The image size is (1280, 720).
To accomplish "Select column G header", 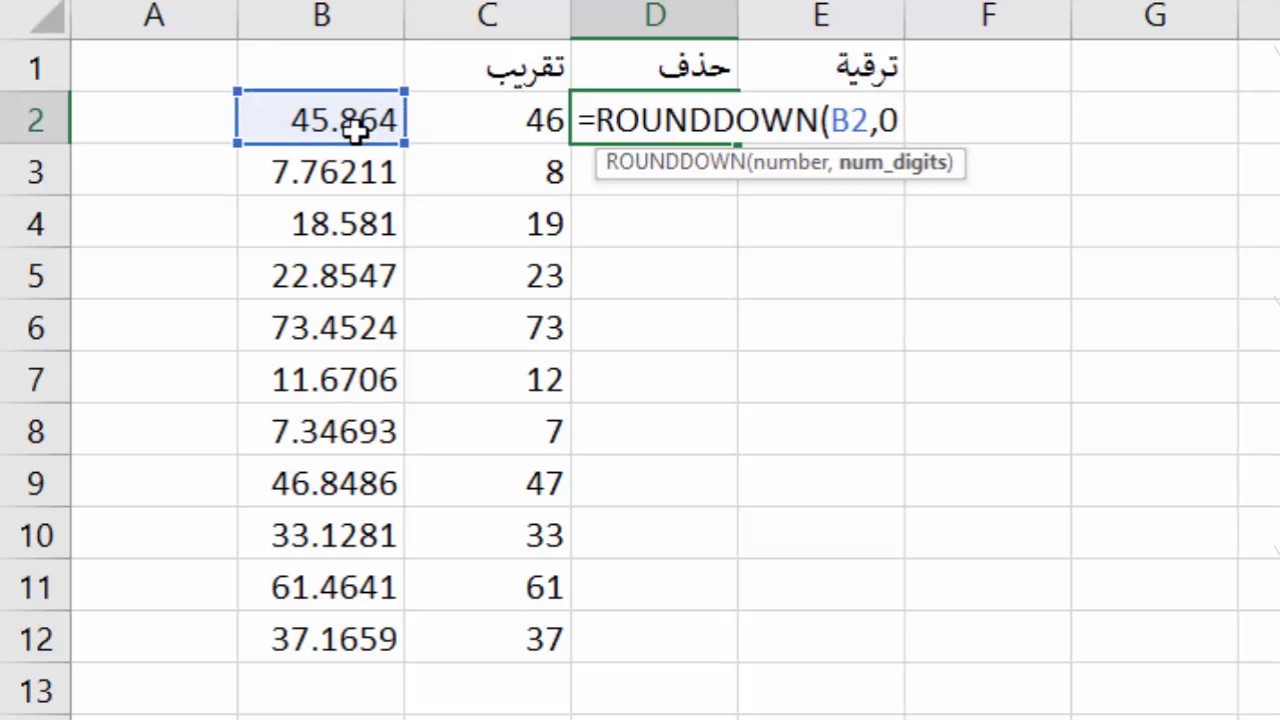I will (1155, 16).
